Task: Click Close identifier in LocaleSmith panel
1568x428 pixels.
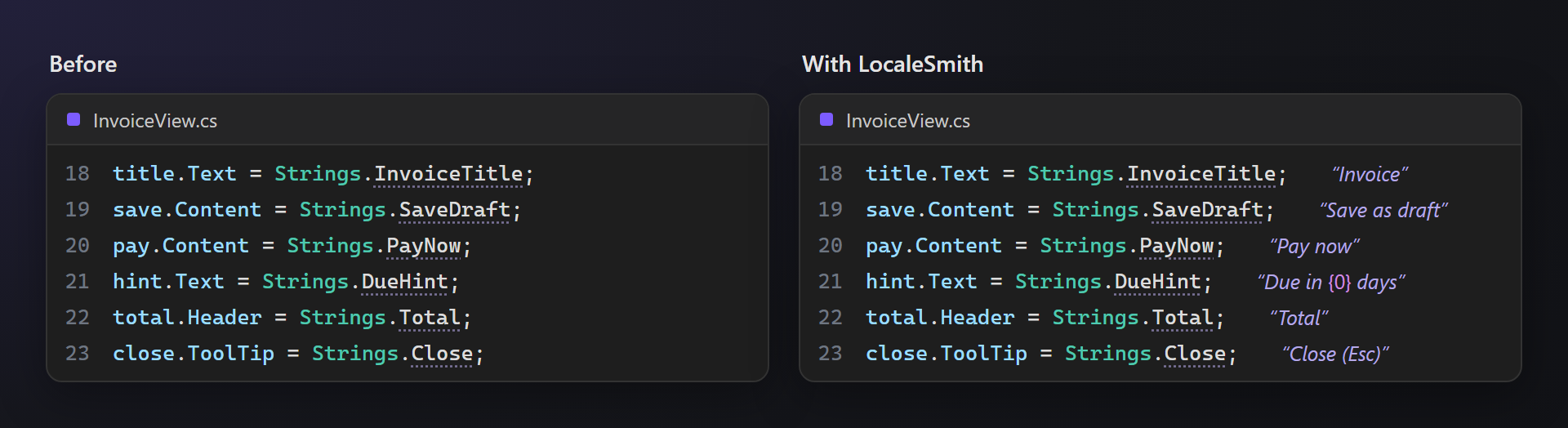Action: pos(1195,354)
